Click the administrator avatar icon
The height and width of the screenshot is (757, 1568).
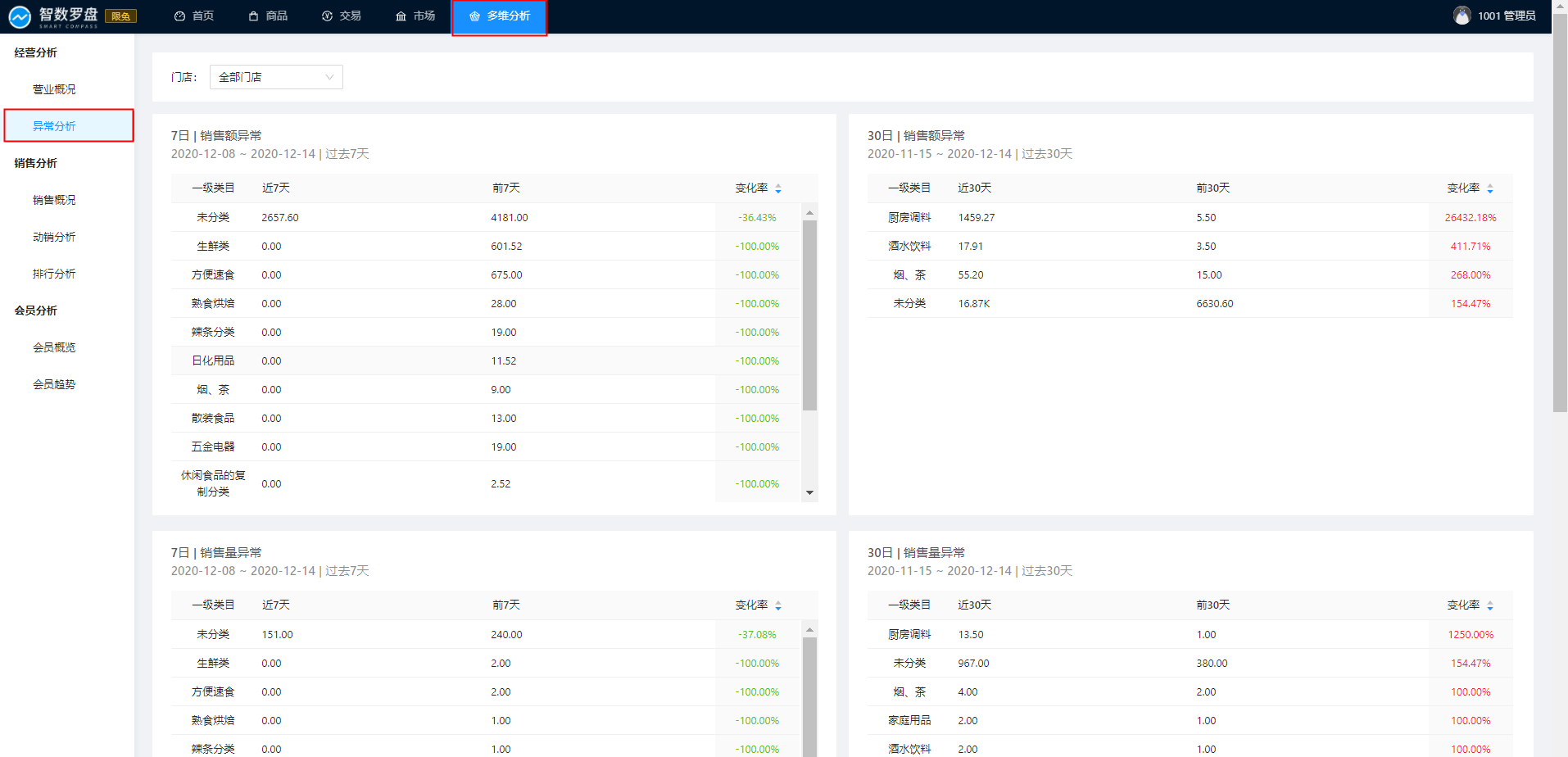pyautogui.click(x=1462, y=16)
